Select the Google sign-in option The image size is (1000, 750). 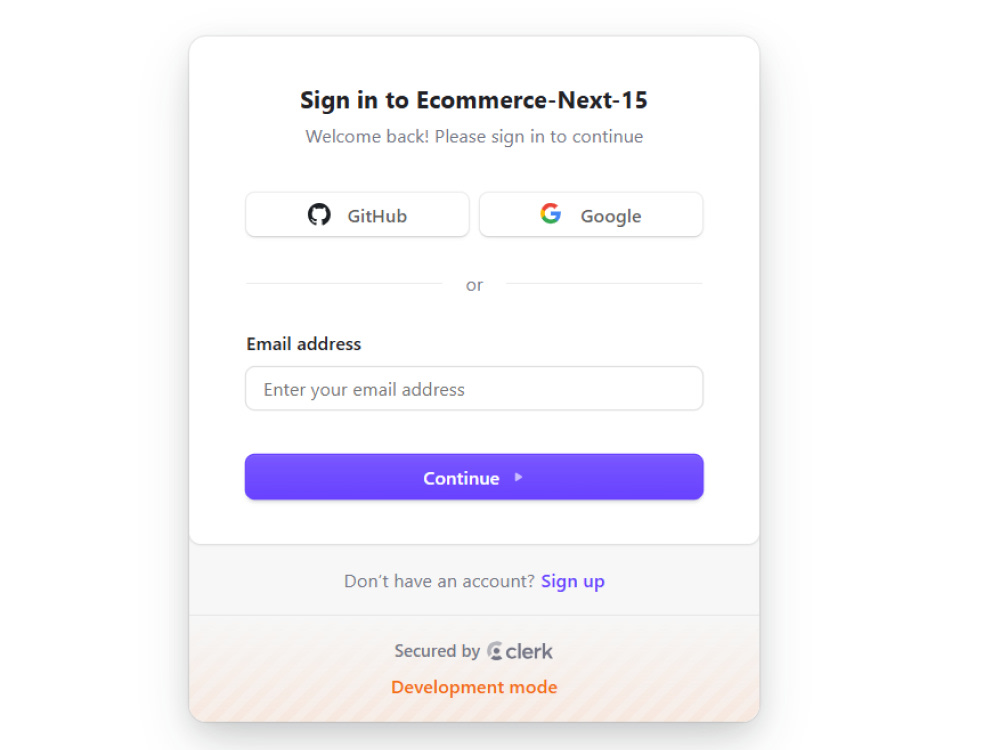[591, 214]
